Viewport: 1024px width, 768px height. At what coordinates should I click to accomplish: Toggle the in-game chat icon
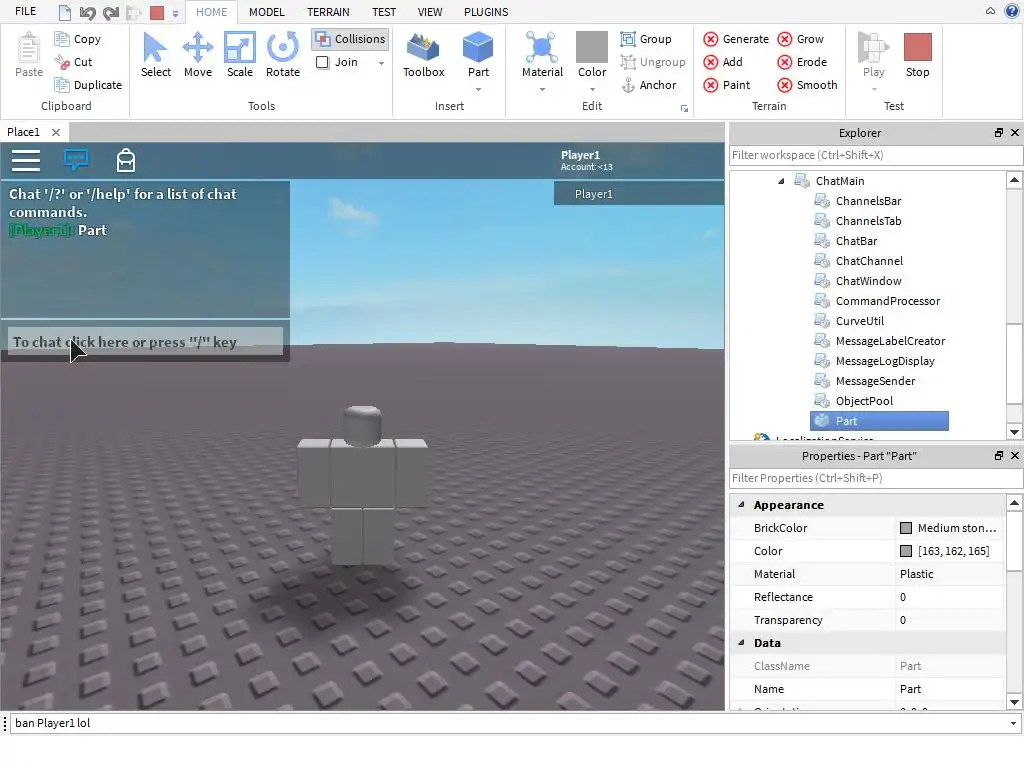76,160
